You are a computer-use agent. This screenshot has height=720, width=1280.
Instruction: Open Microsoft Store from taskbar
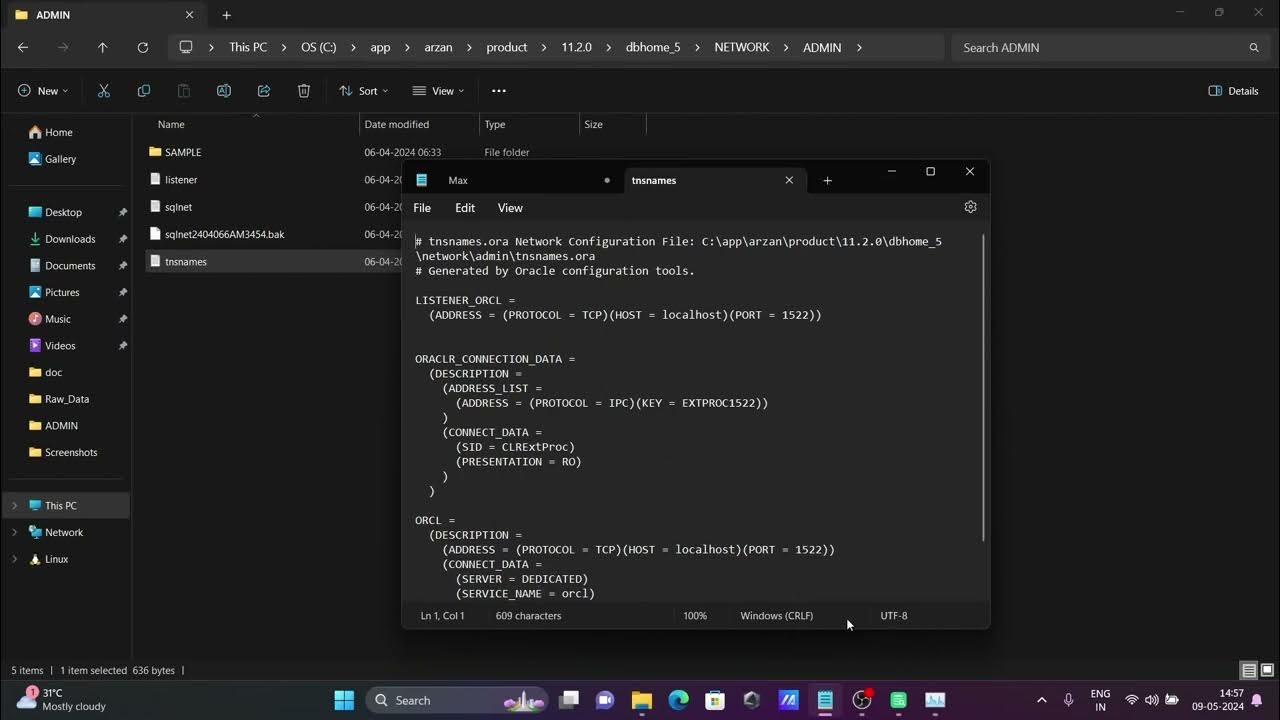click(x=714, y=700)
